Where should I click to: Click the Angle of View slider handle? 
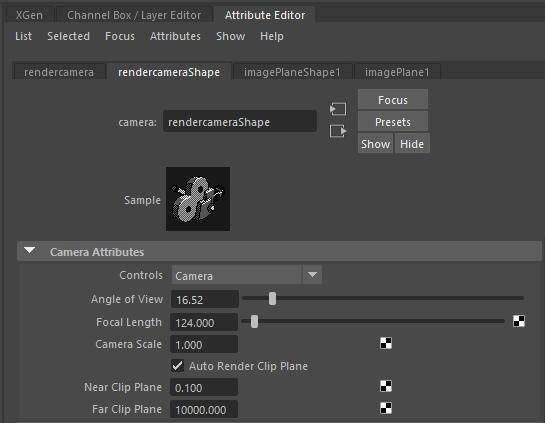[x=272, y=298]
